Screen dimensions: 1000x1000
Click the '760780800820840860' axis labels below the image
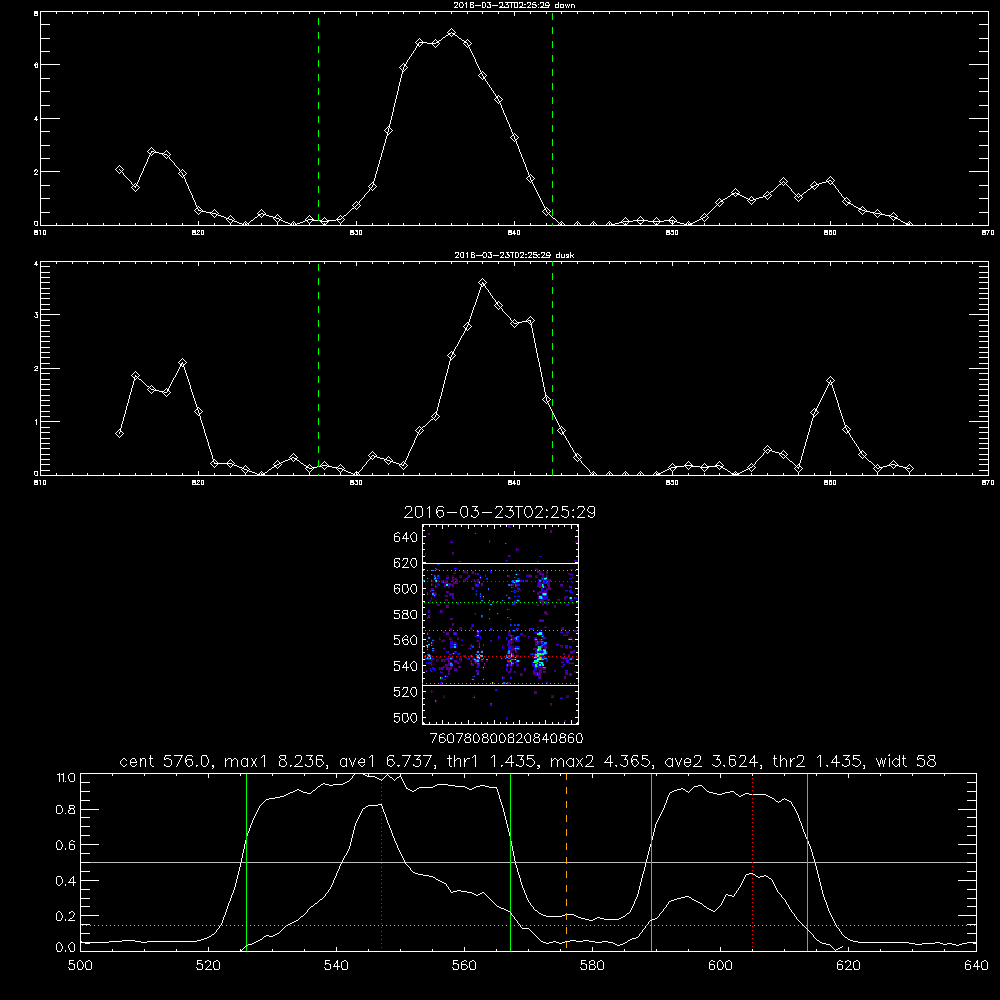click(x=506, y=739)
